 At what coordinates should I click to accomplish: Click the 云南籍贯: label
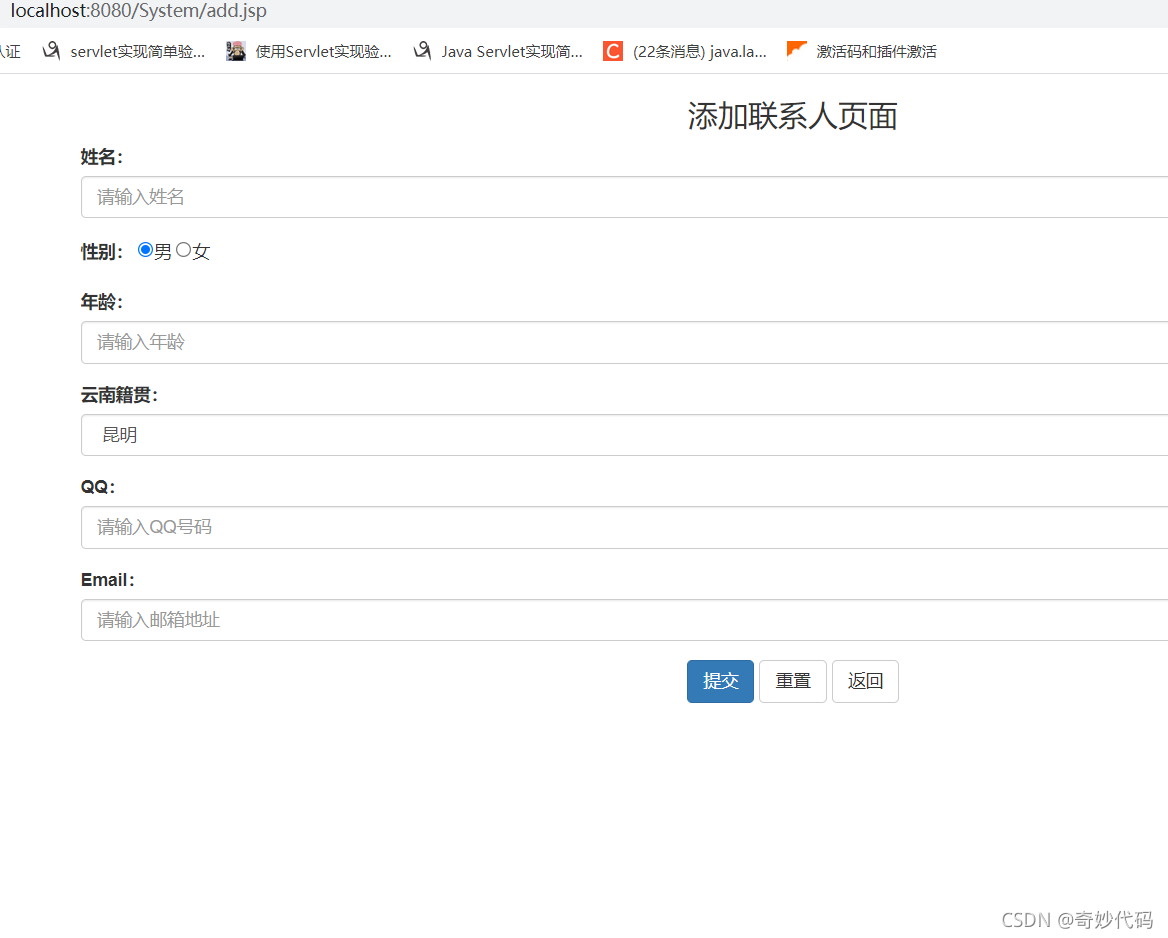[119, 395]
